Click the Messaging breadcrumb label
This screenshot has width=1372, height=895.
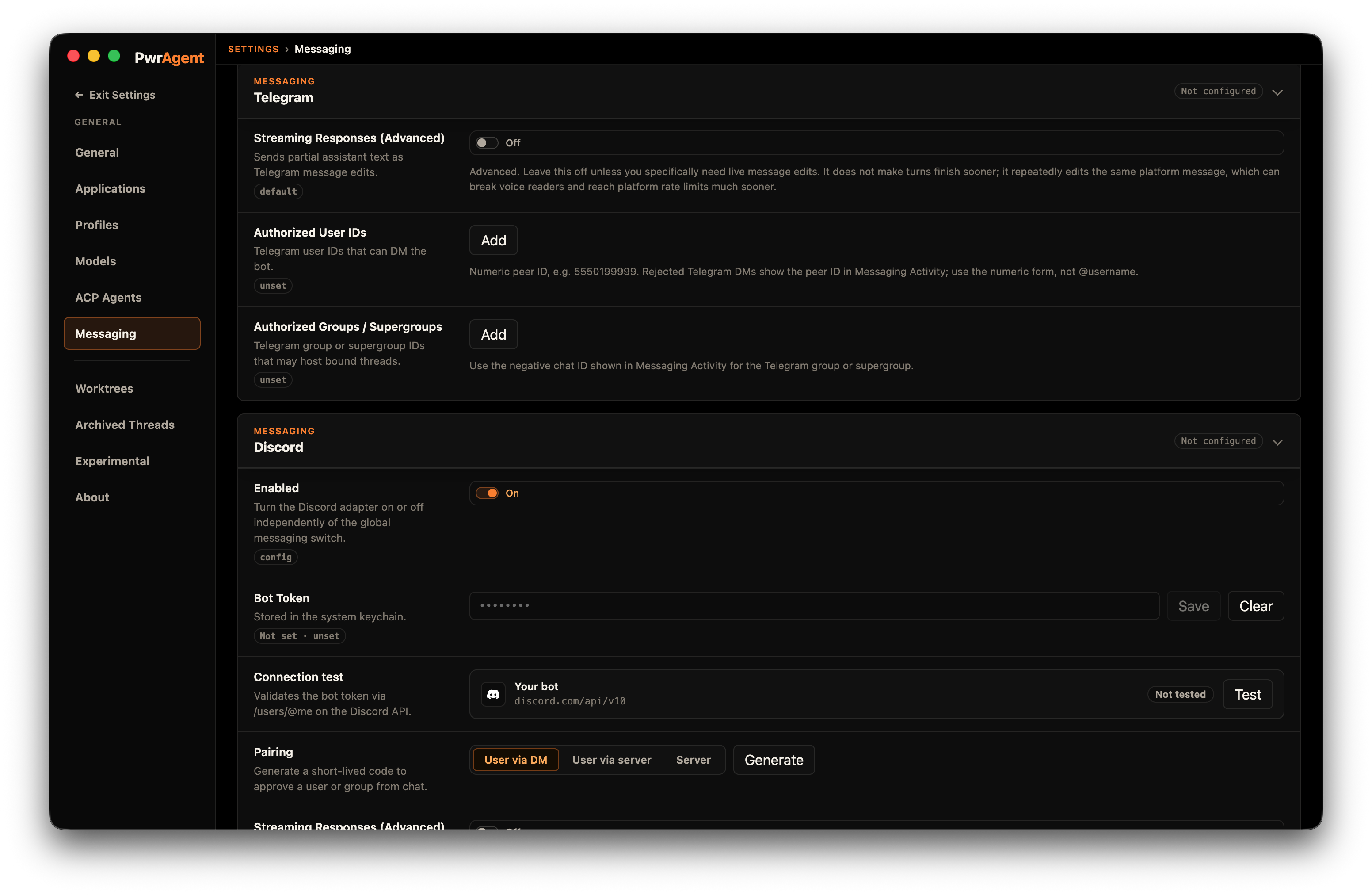tap(322, 49)
